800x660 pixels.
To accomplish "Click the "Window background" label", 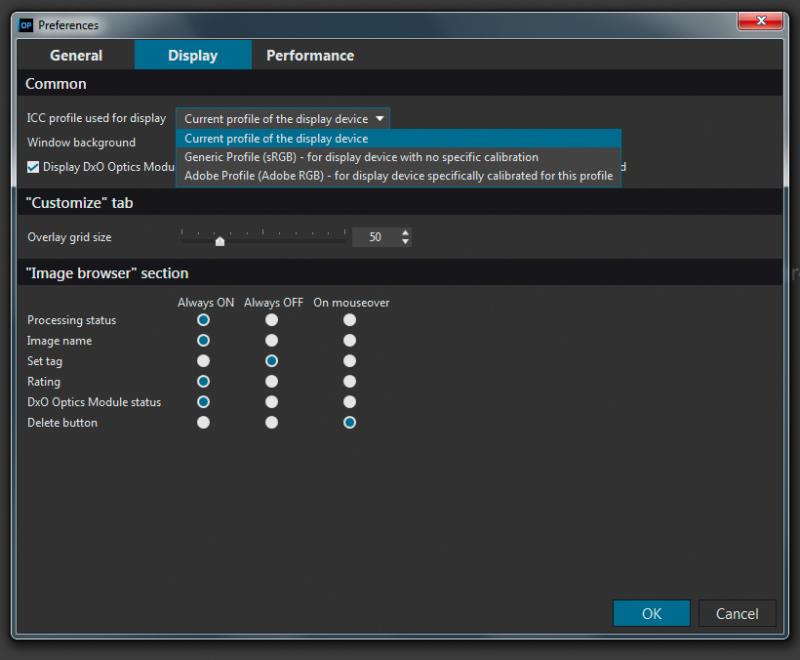I will click(x=82, y=142).
